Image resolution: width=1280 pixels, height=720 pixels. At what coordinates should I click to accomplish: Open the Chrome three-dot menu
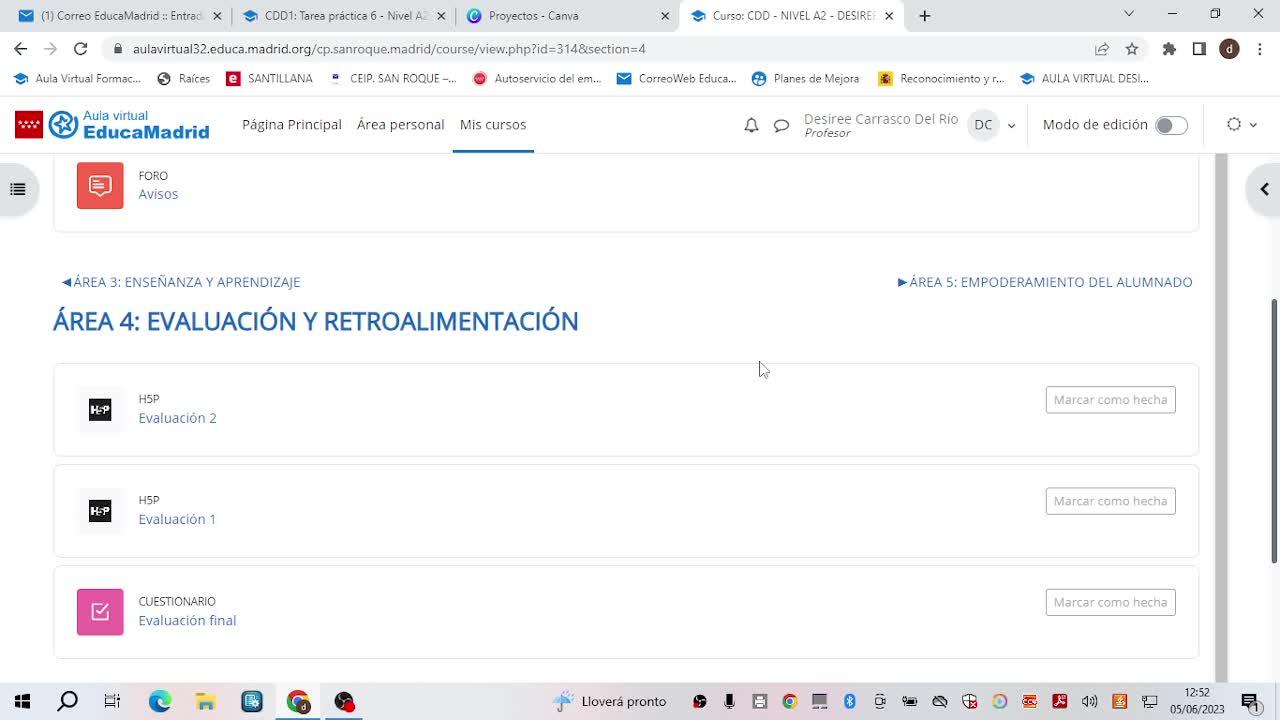[1260, 49]
